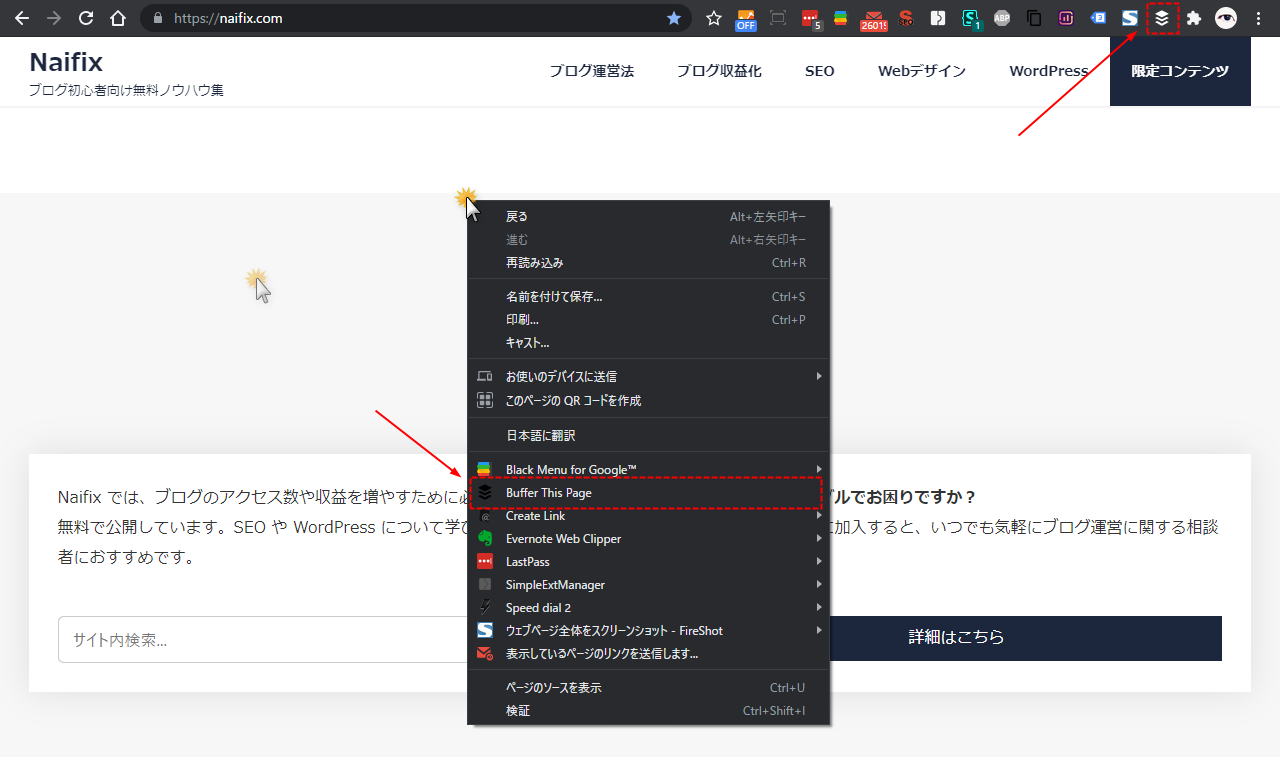
Task: Go back with the browser back arrow
Action: pos(22,18)
